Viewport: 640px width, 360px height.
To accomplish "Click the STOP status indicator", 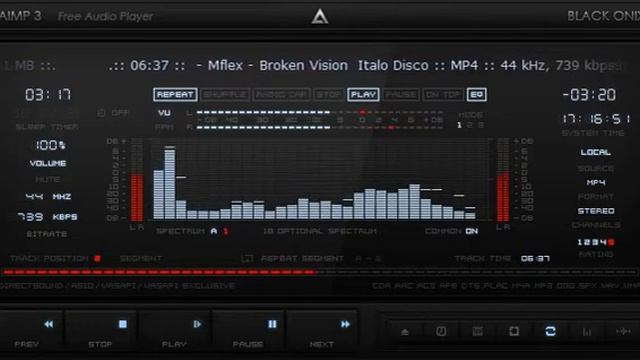I will [329, 95].
